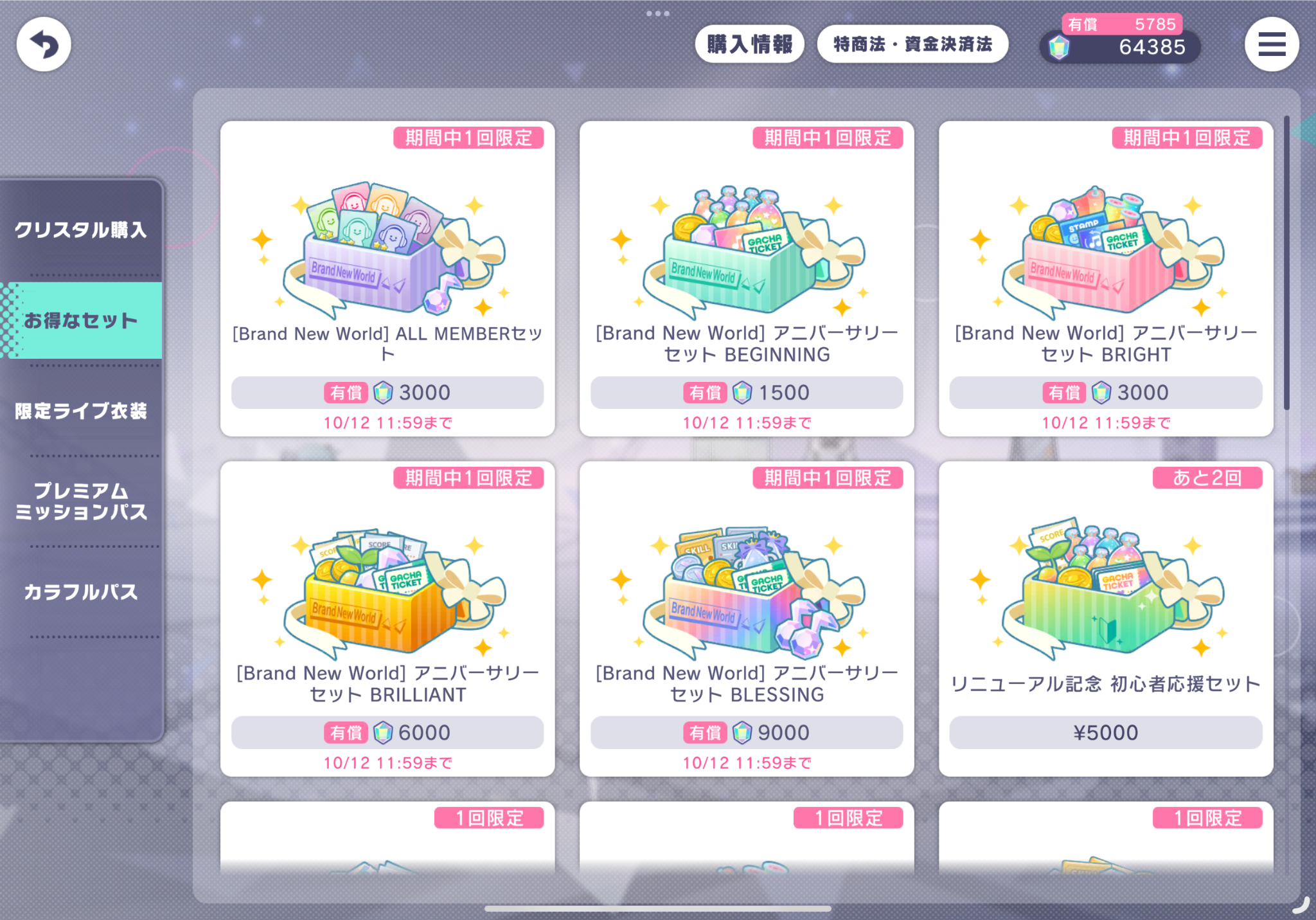Go to the カラフルパス tab

click(x=81, y=592)
